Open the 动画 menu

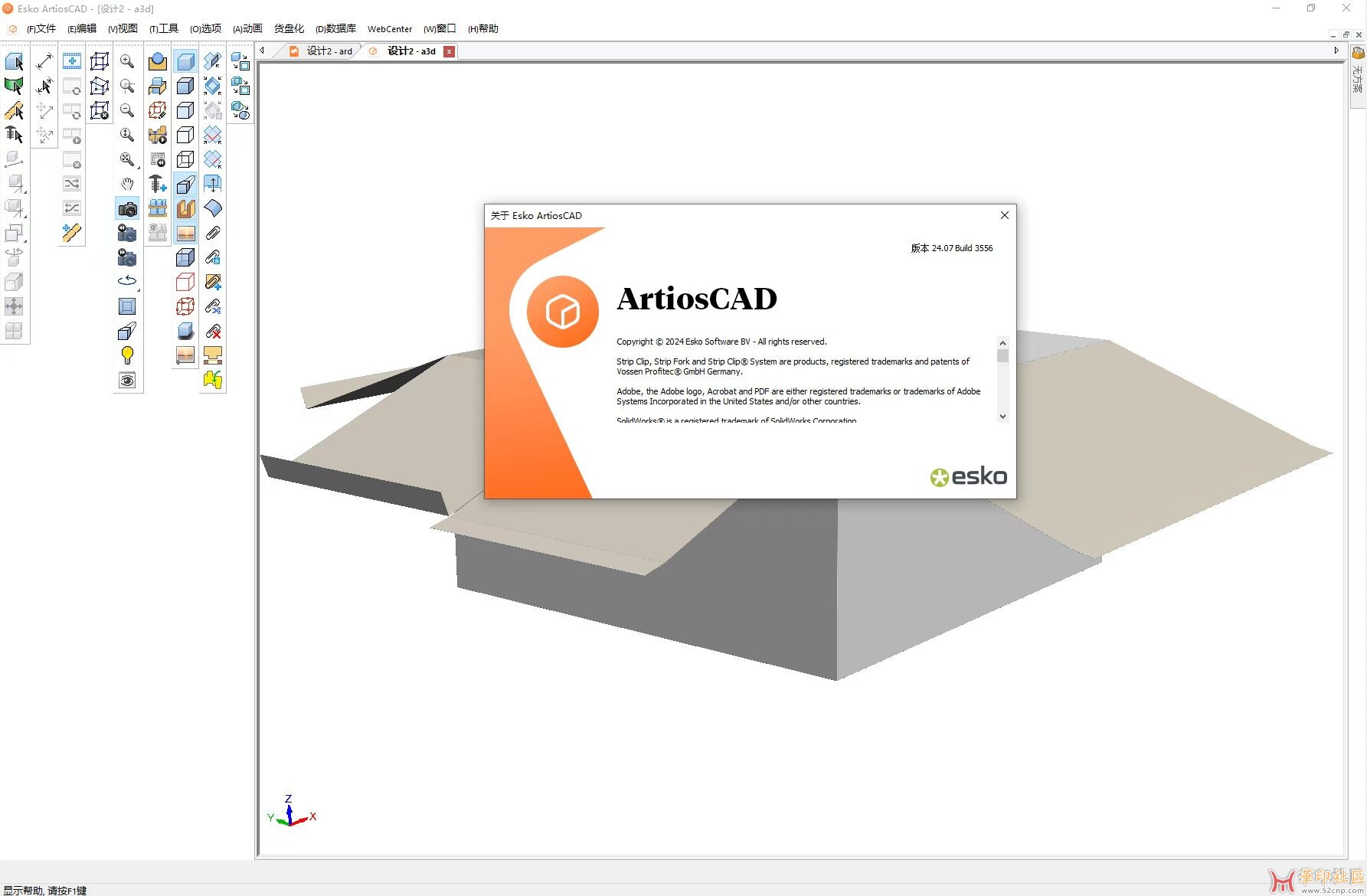point(247,29)
